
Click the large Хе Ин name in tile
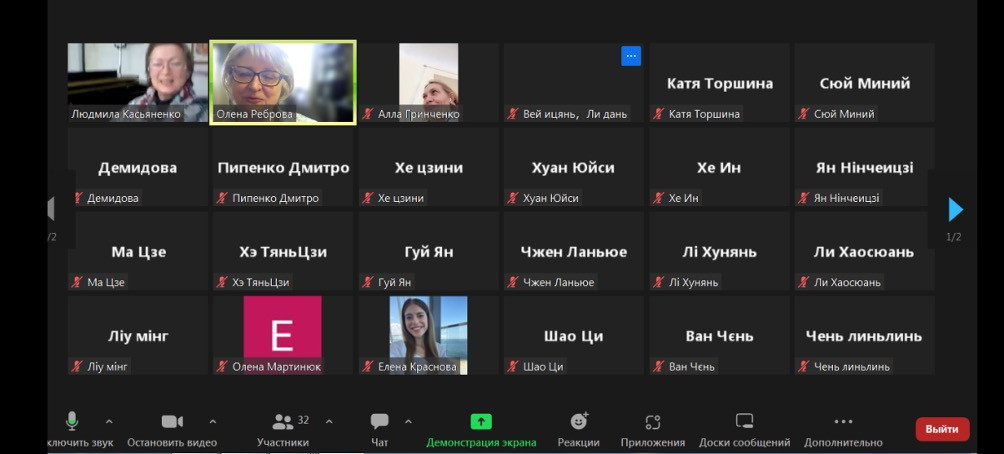click(719, 168)
